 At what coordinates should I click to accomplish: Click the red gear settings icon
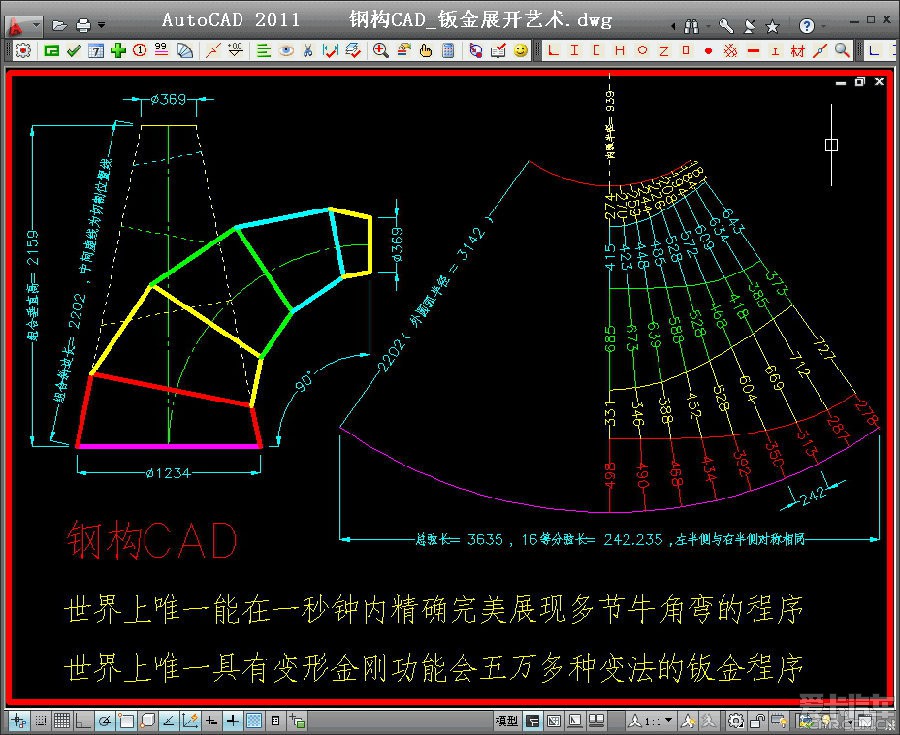[x=23, y=51]
